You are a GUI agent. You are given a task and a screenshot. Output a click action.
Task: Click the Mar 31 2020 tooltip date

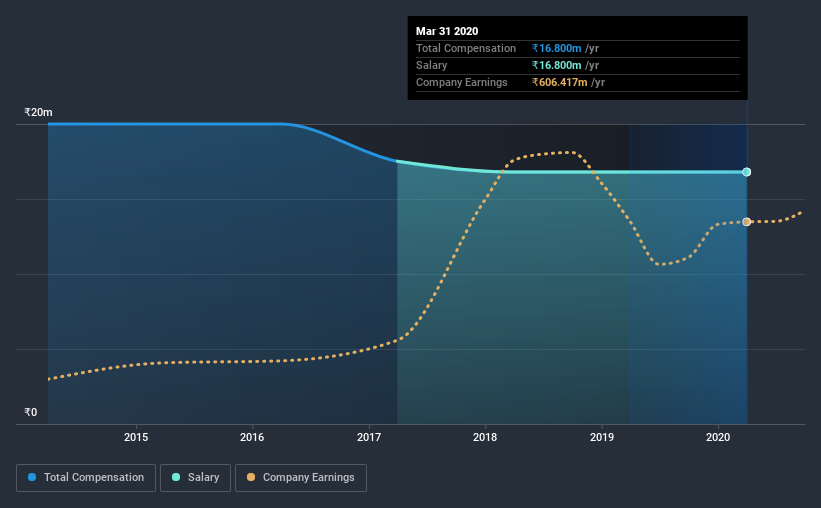(447, 31)
